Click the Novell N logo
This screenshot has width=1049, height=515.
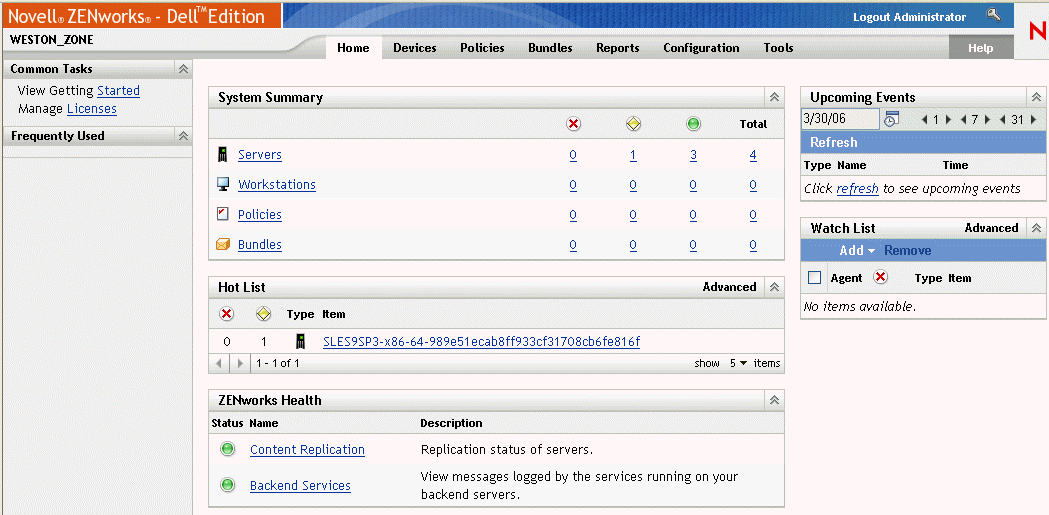[x=1038, y=31]
